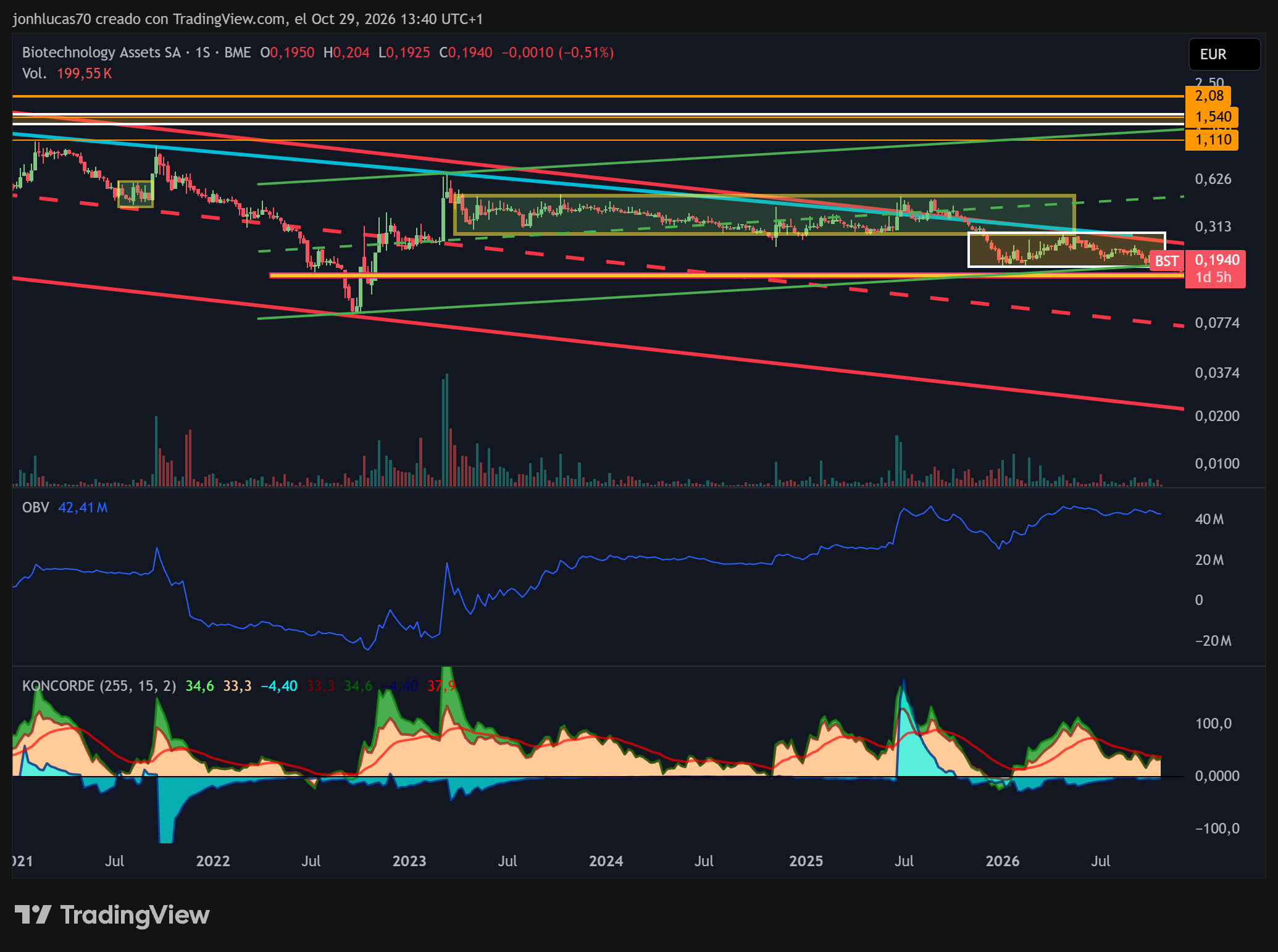Click the 2023 label on time axis
Viewport: 1278px width, 952px height.
409,861
